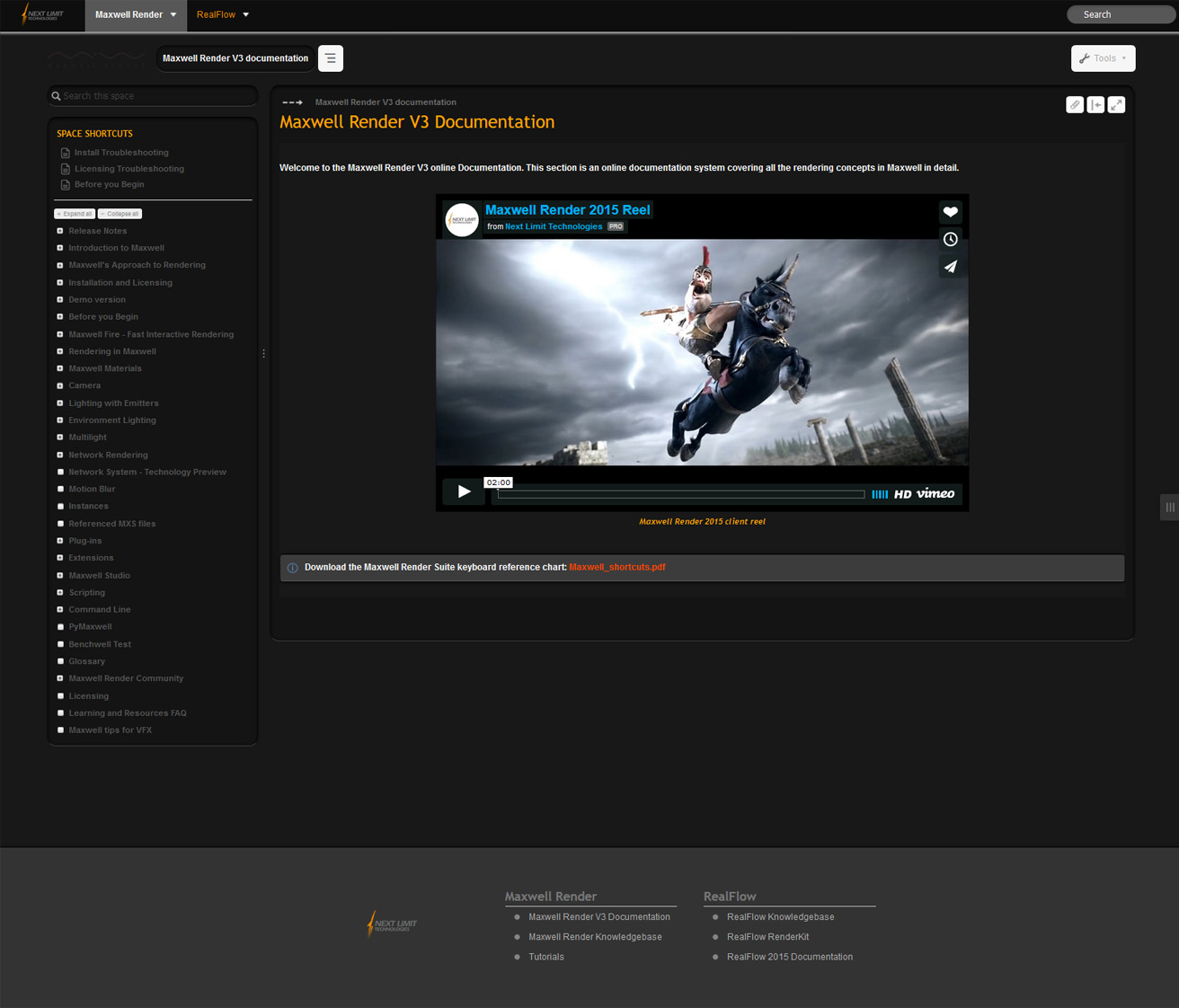Open the Multilight page
The height and width of the screenshot is (1008, 1179).
click(x=87, y=438)
